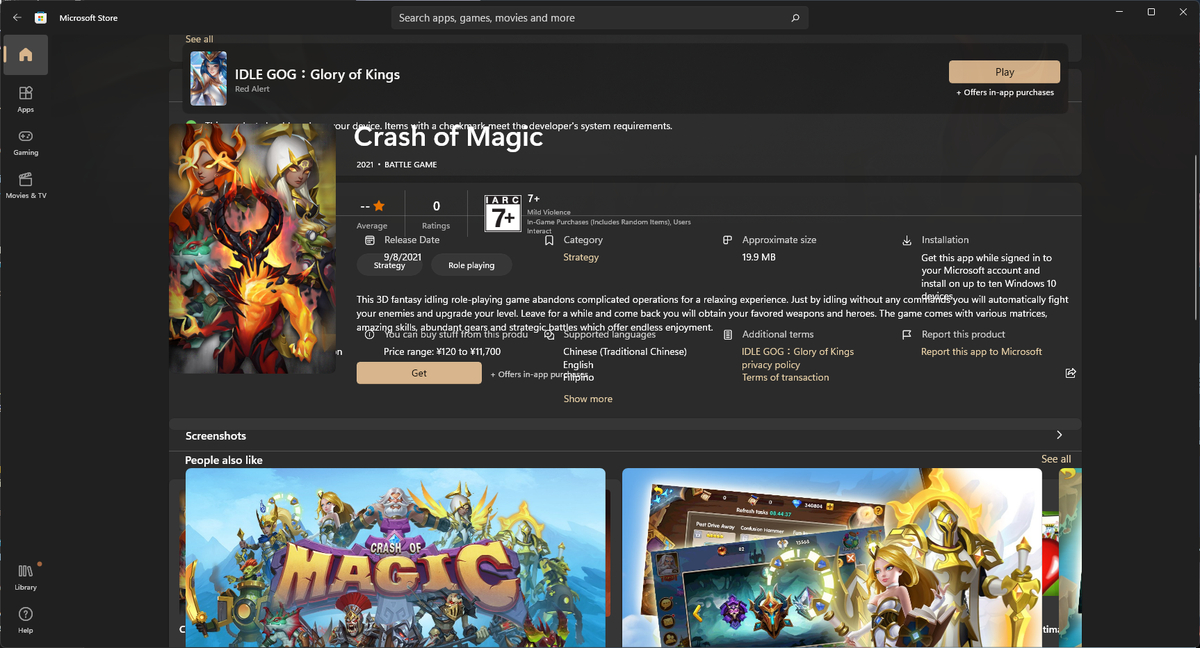Open the Library in sidebar
The height and width of the screenshot is (648, 1200).
tap(26, 577)
